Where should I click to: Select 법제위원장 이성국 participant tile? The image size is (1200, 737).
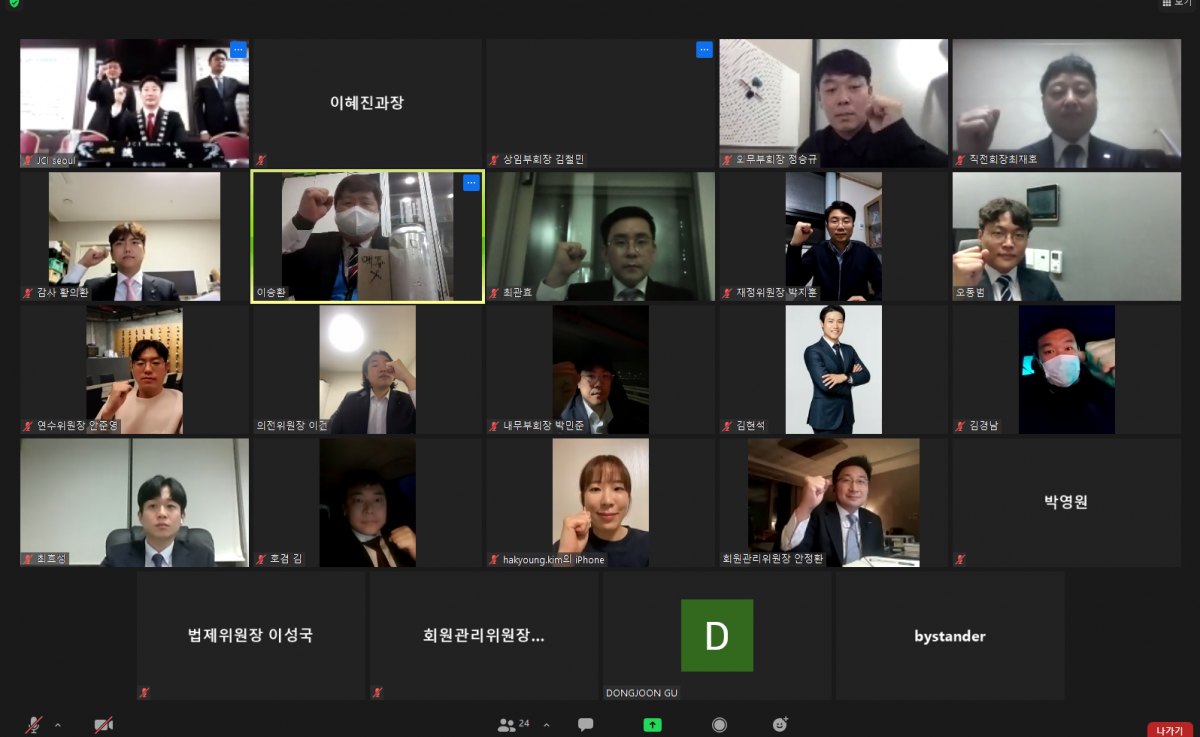(251, 636)
